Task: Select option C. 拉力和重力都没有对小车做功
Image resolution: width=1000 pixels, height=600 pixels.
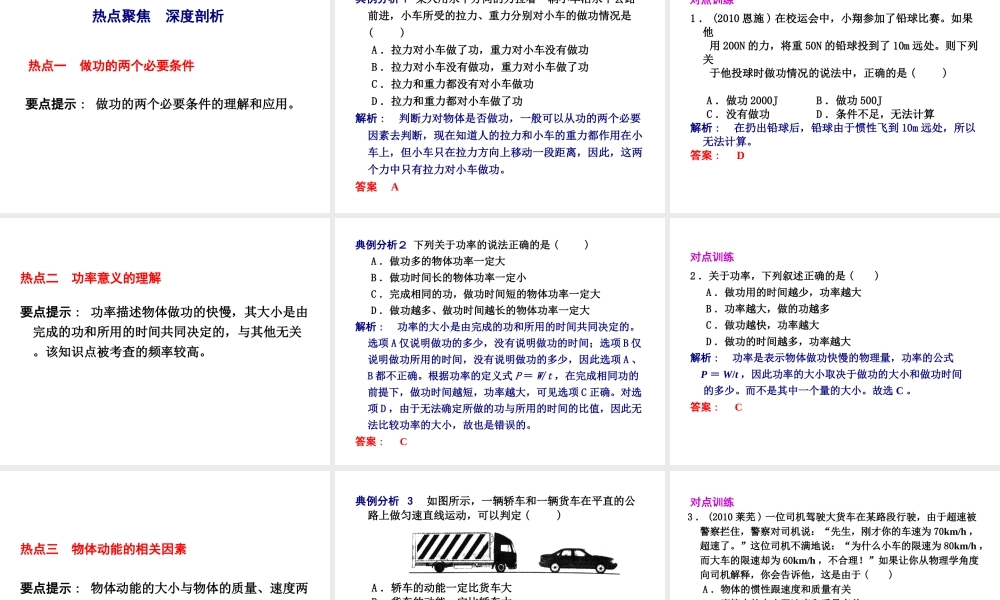Action: (452, 84)
